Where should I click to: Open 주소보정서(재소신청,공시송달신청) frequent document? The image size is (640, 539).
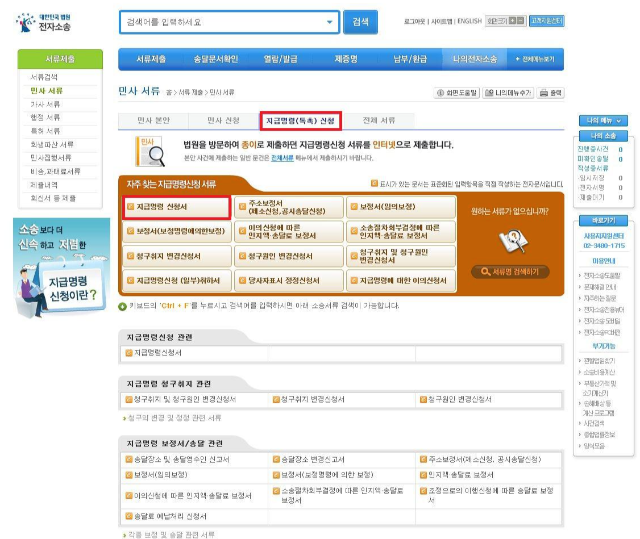289,207
